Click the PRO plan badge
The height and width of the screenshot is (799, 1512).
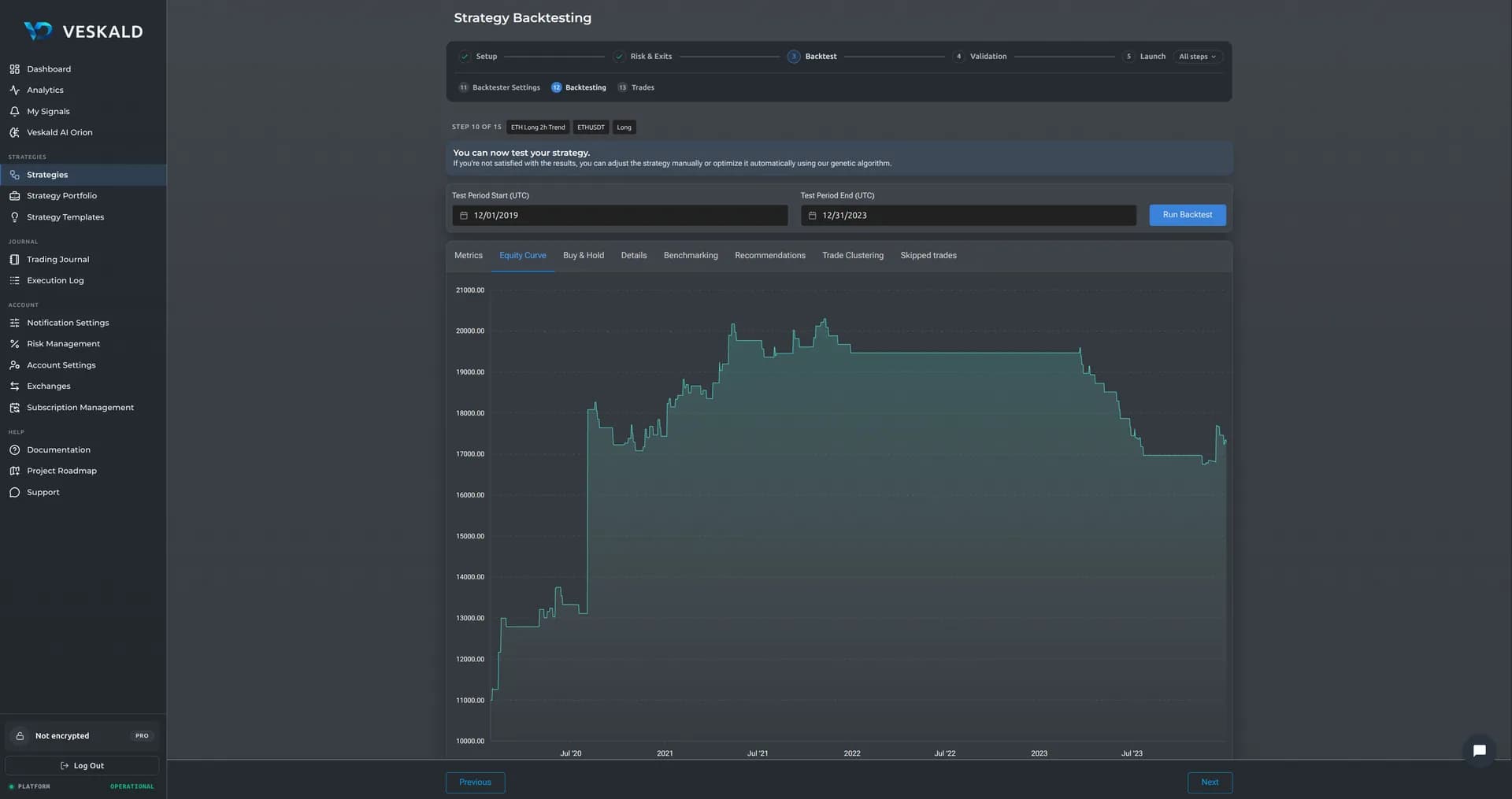[142, 736]
